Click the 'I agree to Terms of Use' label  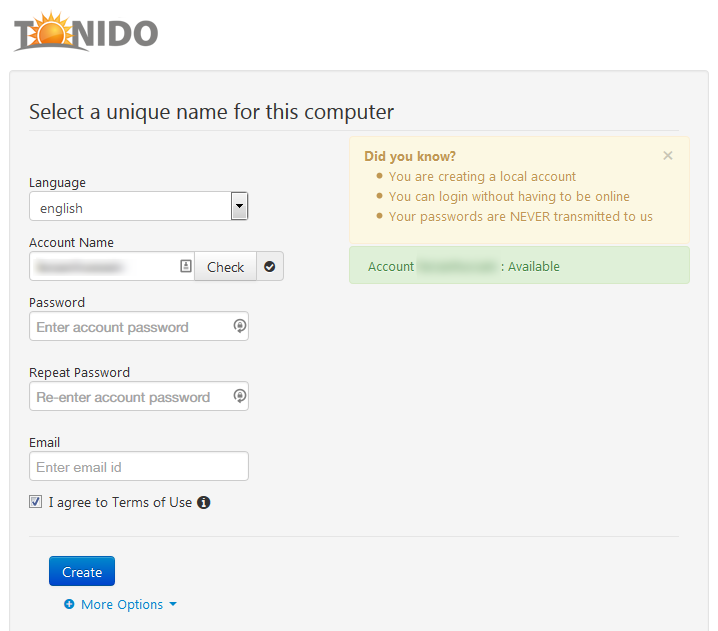point(120,502)
